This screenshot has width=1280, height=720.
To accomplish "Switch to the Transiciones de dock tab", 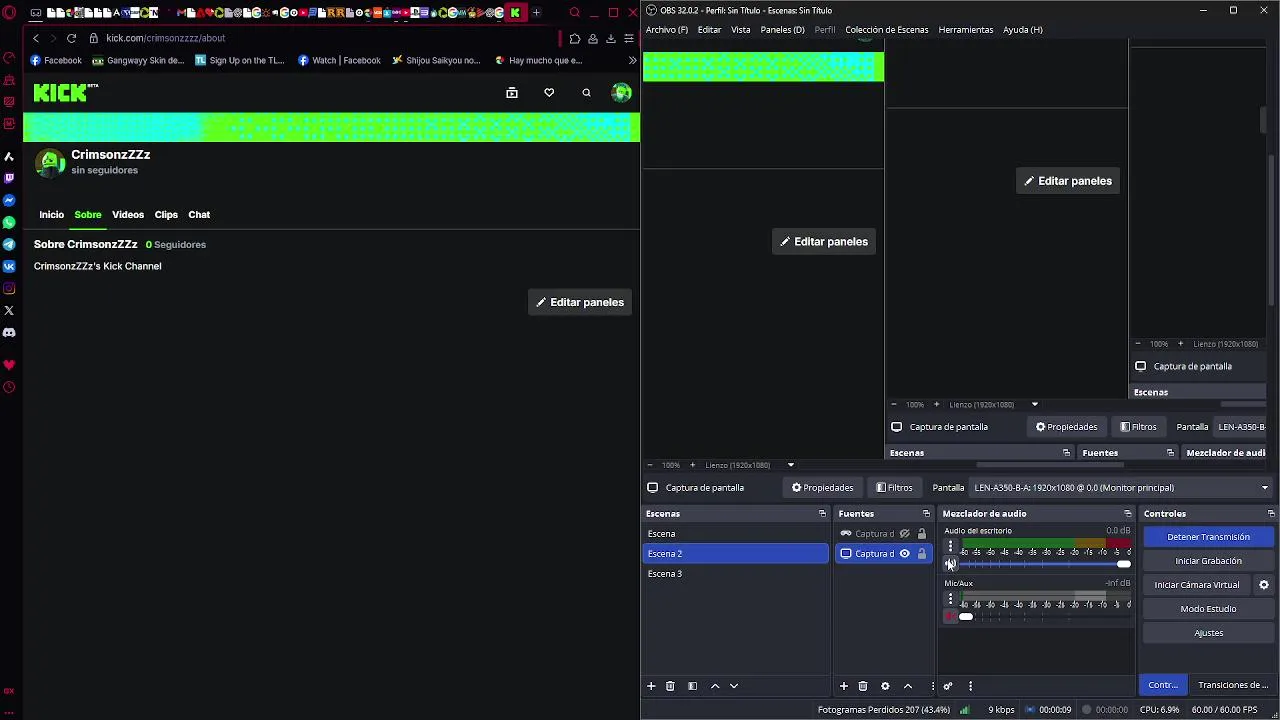I will 1233,685.
